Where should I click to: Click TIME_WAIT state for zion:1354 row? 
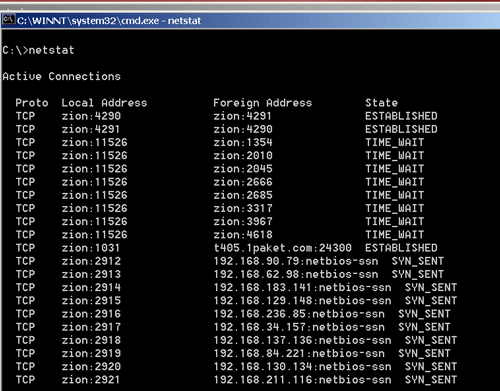(395, 142)
